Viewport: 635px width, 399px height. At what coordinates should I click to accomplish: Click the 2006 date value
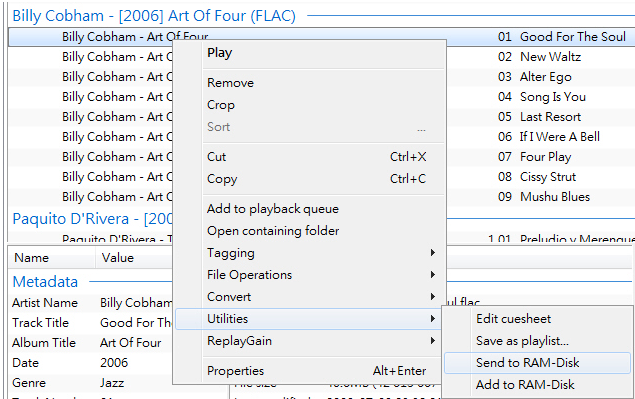coord(114,363)
